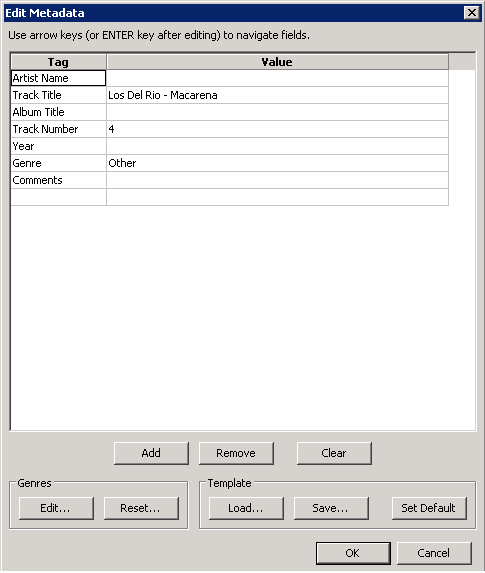Select the Track Number value cell

point(277,129)
